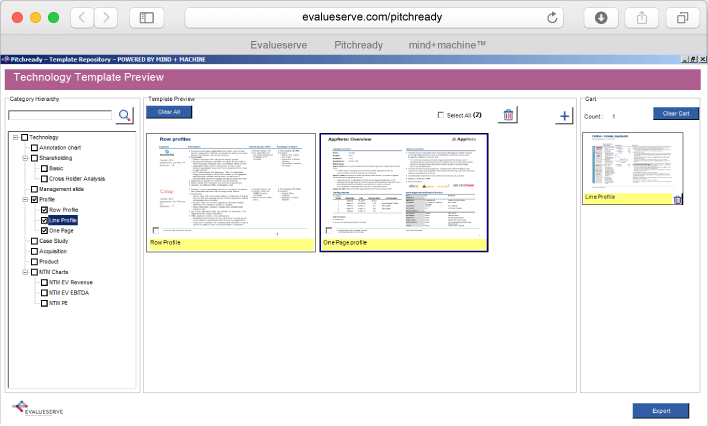Open the Pitchready tab

(x=359, y=45)
